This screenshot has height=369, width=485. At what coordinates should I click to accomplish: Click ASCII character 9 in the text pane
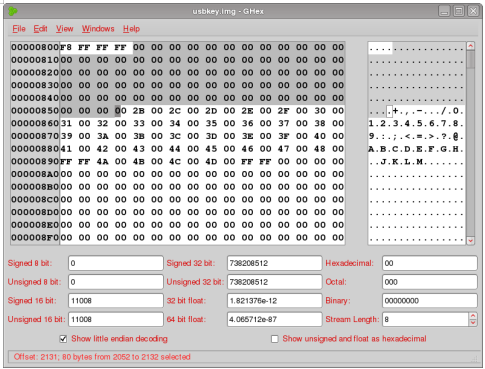click(371, 136)
